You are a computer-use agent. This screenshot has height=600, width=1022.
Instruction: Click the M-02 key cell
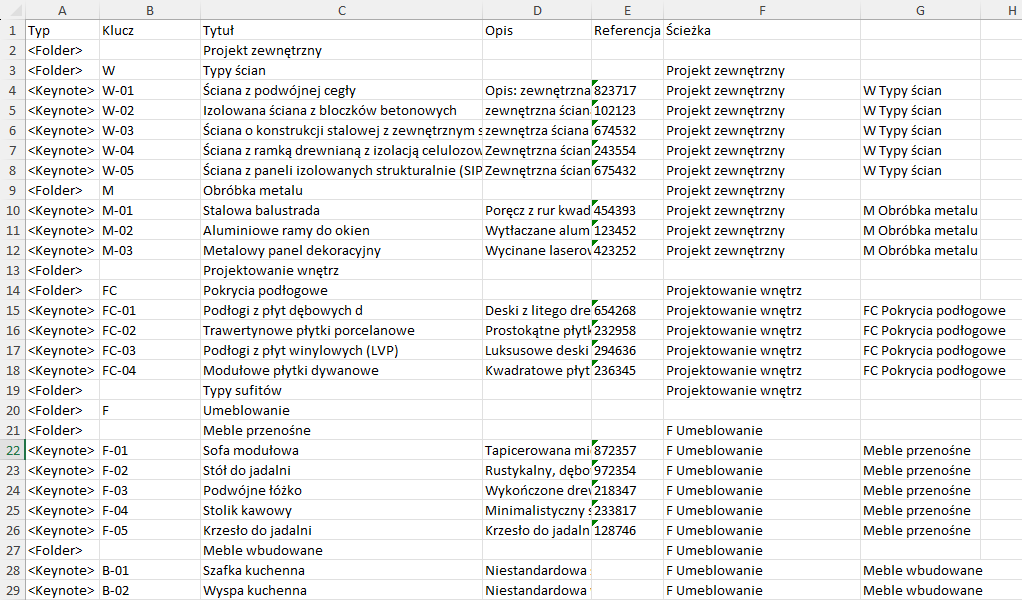150,230
